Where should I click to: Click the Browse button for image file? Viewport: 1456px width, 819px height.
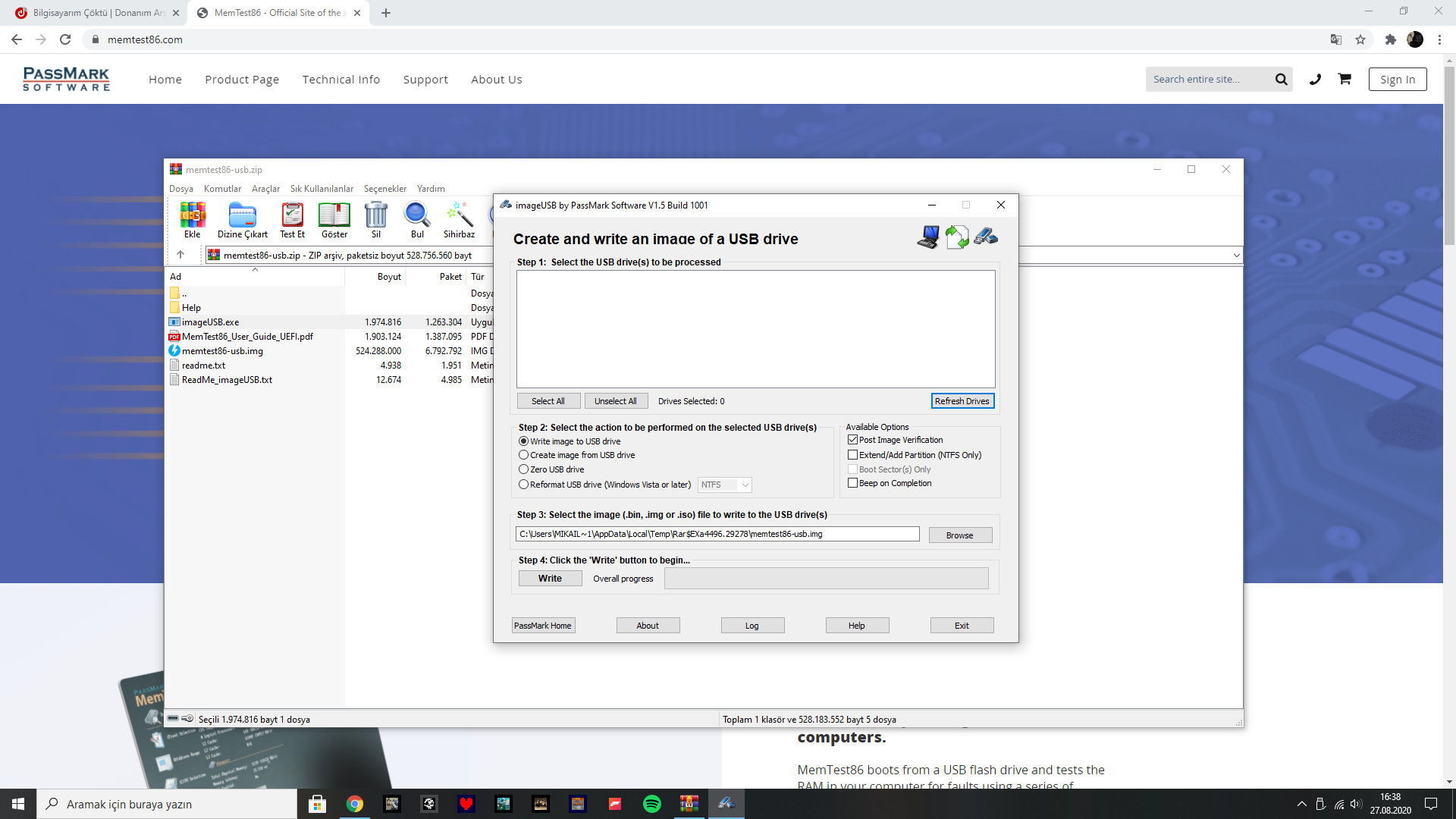click(959, 535)
